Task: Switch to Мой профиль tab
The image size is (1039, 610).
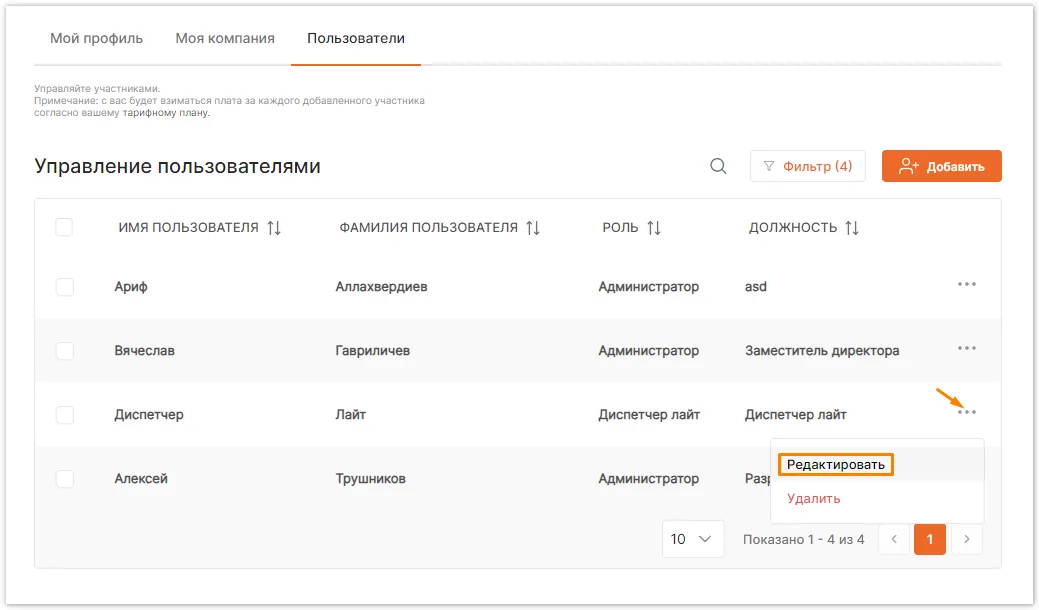Action: [x=97, y=38]
